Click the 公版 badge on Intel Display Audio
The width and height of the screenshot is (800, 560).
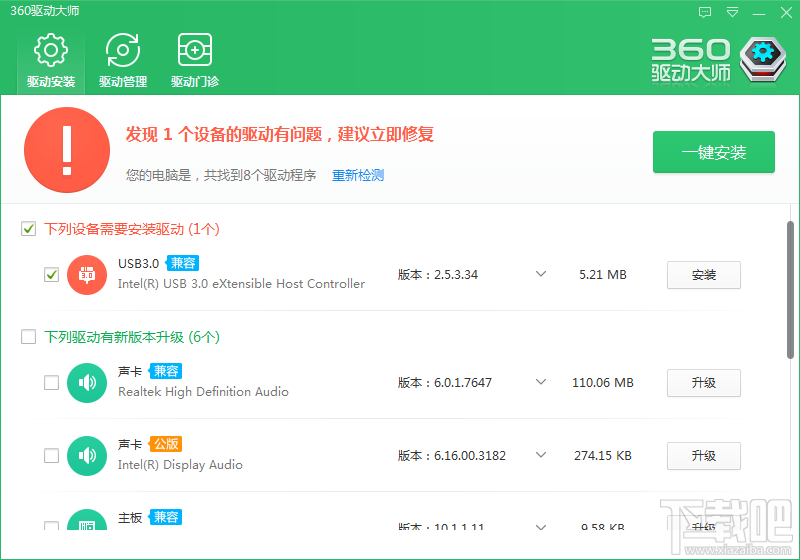point(166,444)
